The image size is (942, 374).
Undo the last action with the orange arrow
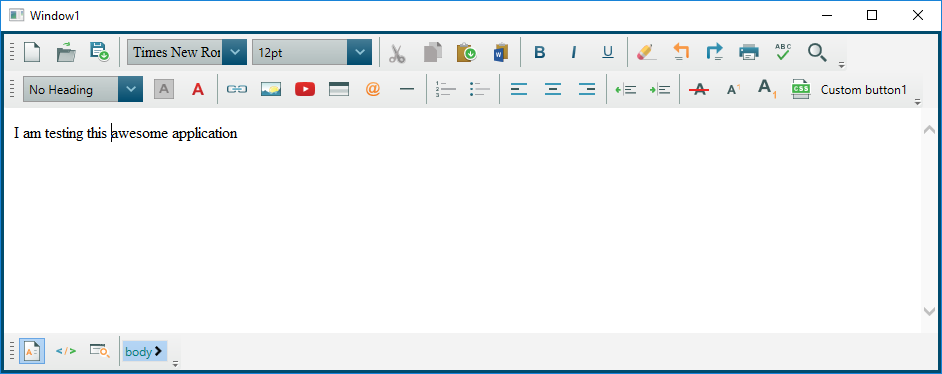click(680, 53)
